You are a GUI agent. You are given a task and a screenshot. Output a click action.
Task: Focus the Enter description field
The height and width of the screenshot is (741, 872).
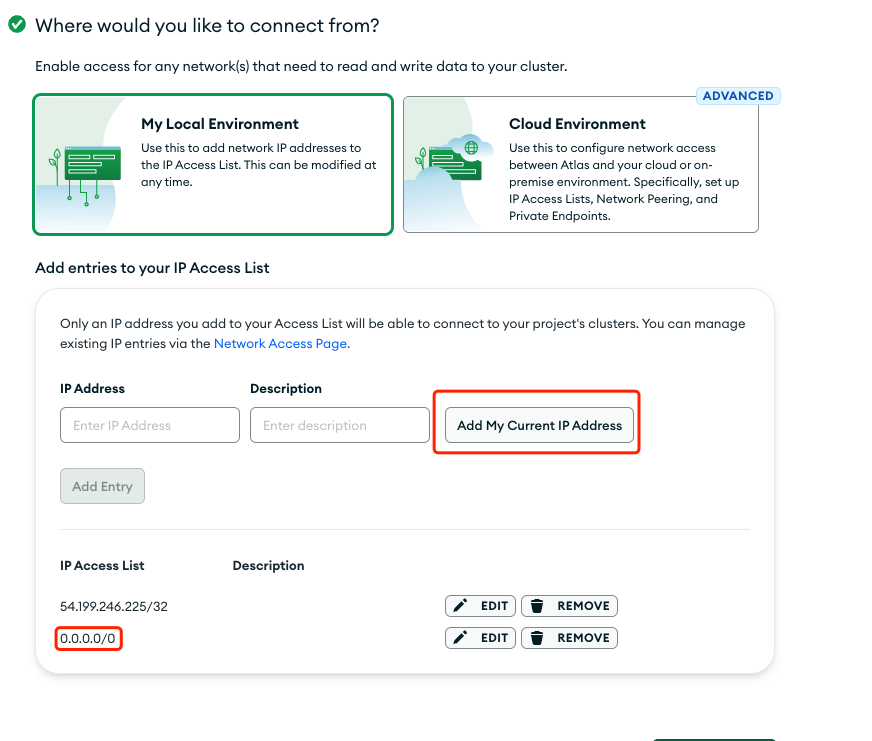(x=340, y=425)
